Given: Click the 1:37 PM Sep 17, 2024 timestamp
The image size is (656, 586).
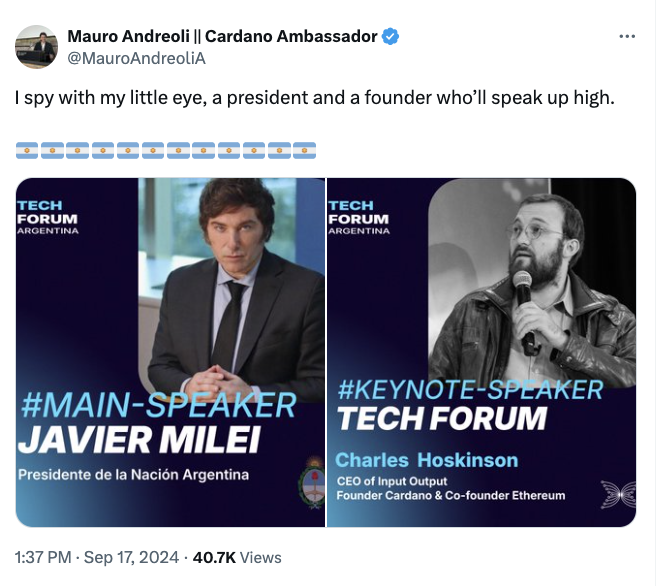Looking at the screenshot, I should 97,558.
